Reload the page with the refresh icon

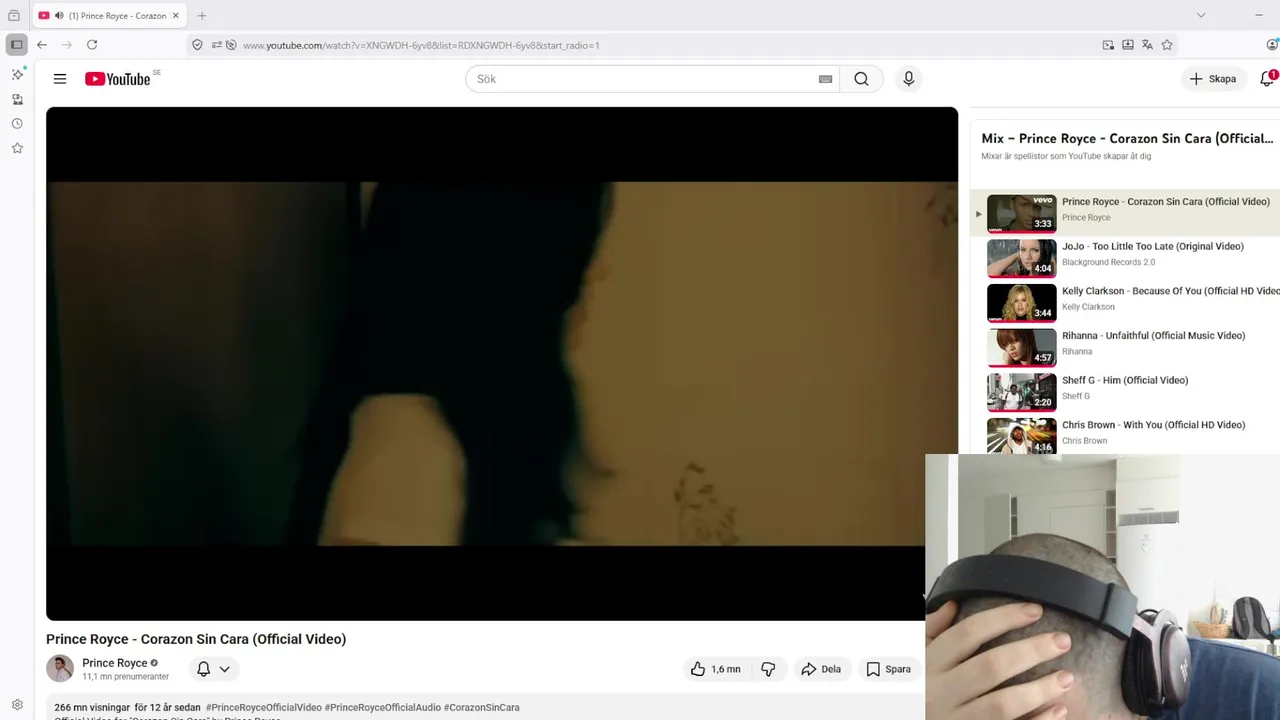coord(92,45)
